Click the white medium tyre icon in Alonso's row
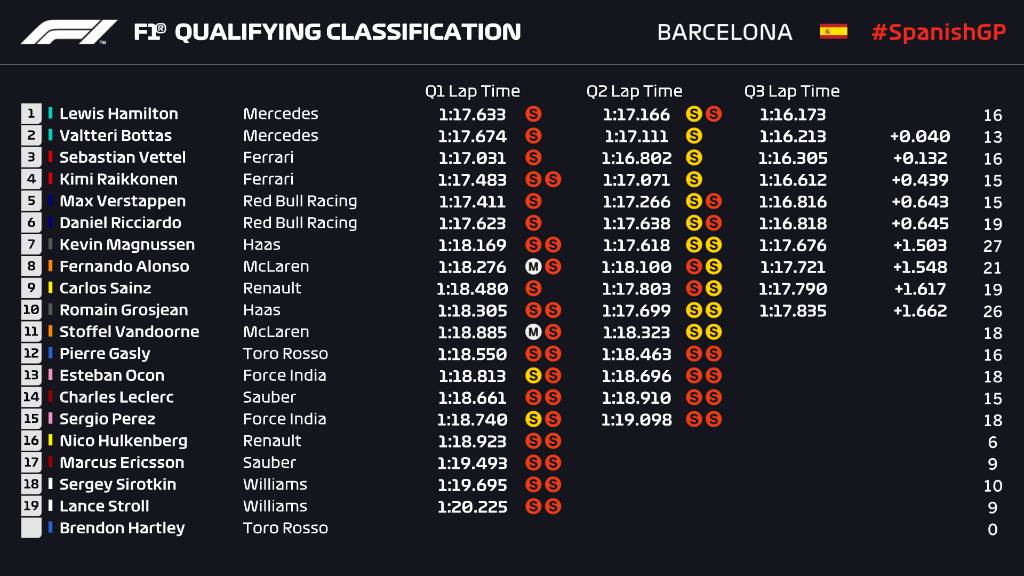 [x=533, y=267]
